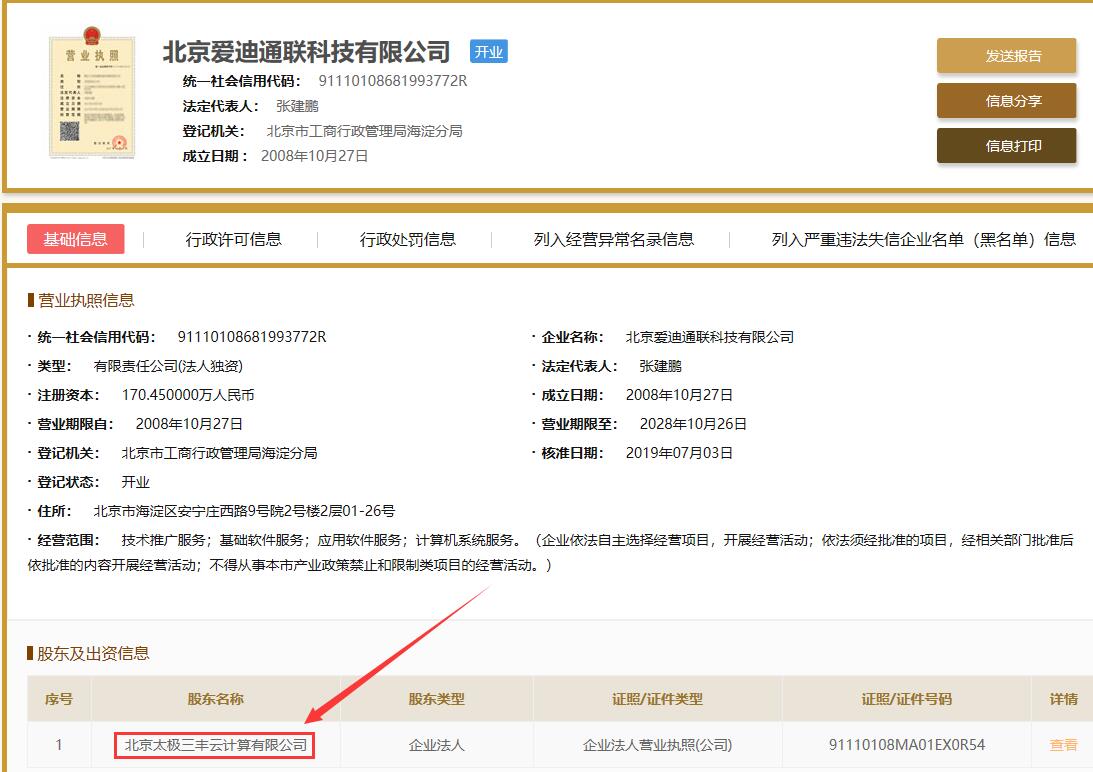
Task: Click the 股东及出资信息 section heading
Action: 93,653
